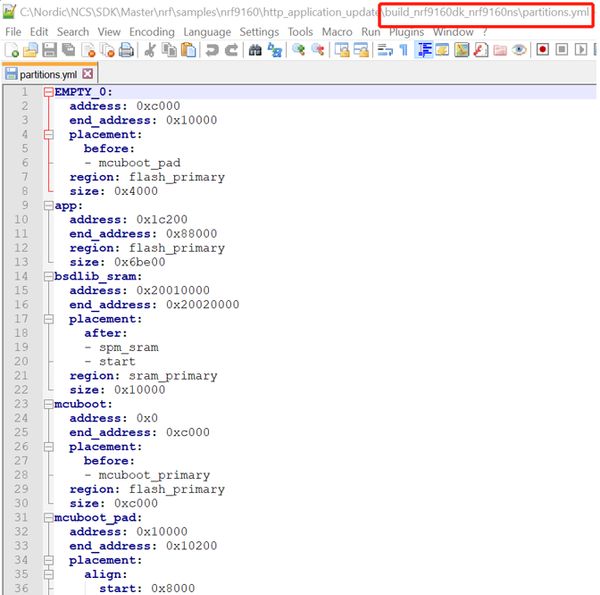
Task: Open the Search menu
Action: (x=73, y=32)
